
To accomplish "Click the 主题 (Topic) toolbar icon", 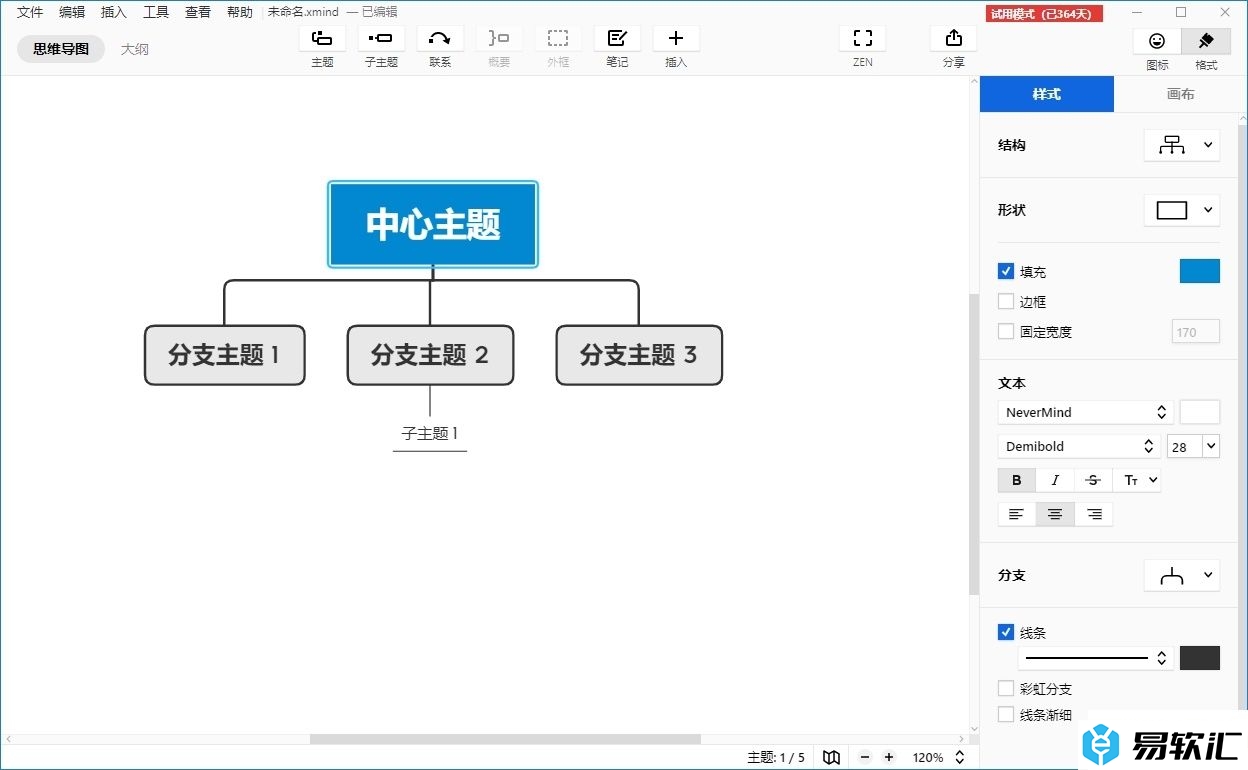I will 322,39.
